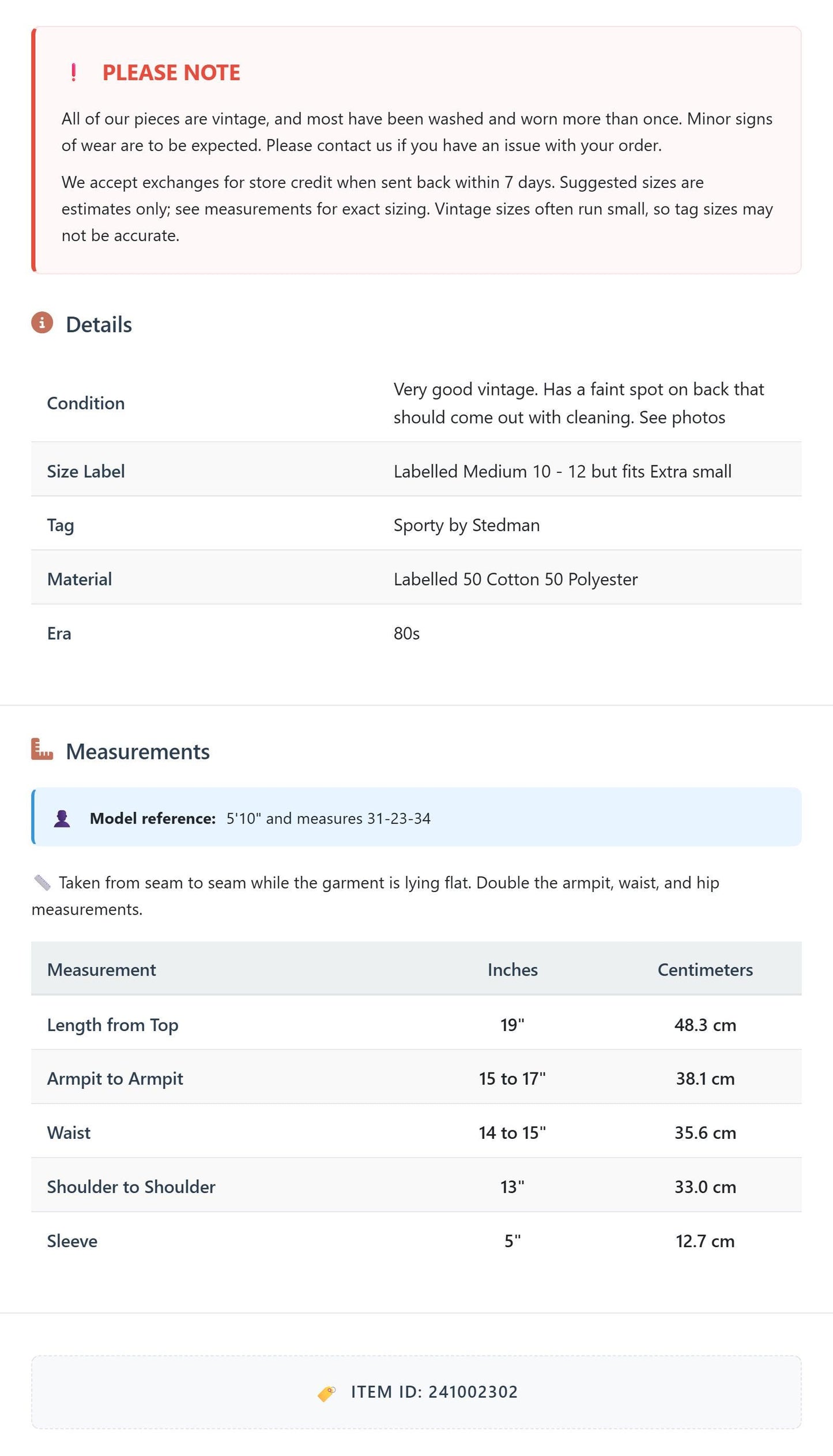This screenshot has height=1456, width=833.
Task: Click the Inches column header
Action: (x=512, y=969)
